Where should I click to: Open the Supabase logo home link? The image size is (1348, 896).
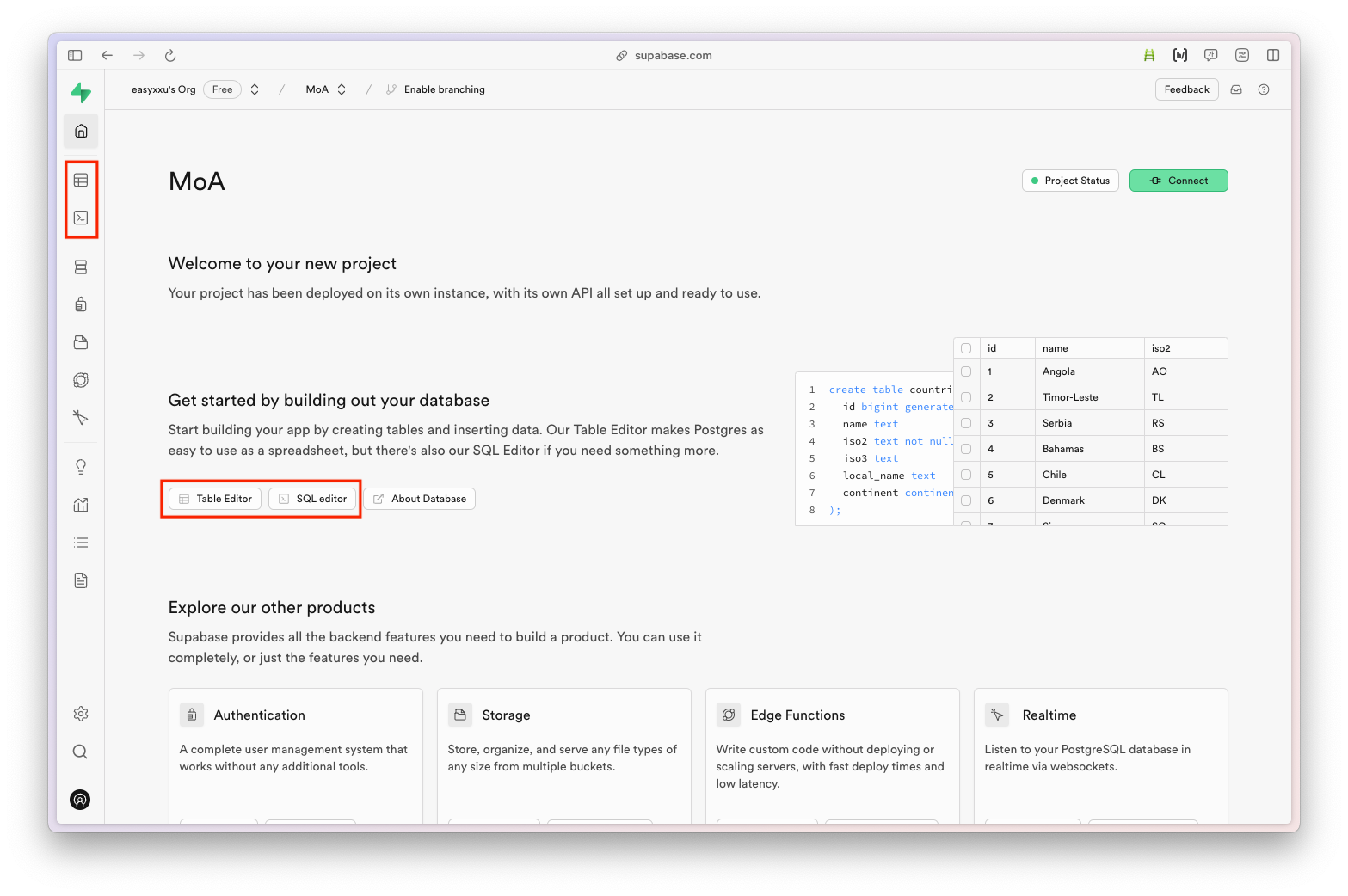(81, 92)
